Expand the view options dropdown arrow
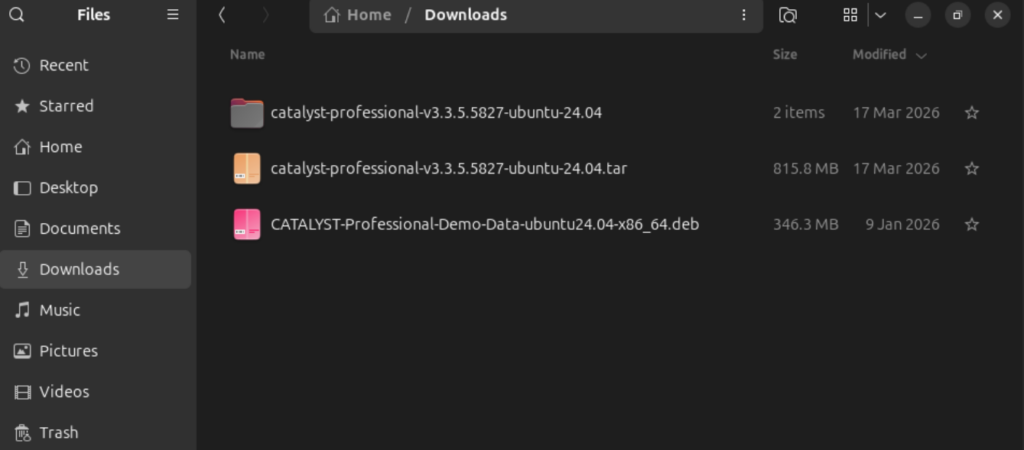The image size is (1024, 450). [x=880, y=15]
